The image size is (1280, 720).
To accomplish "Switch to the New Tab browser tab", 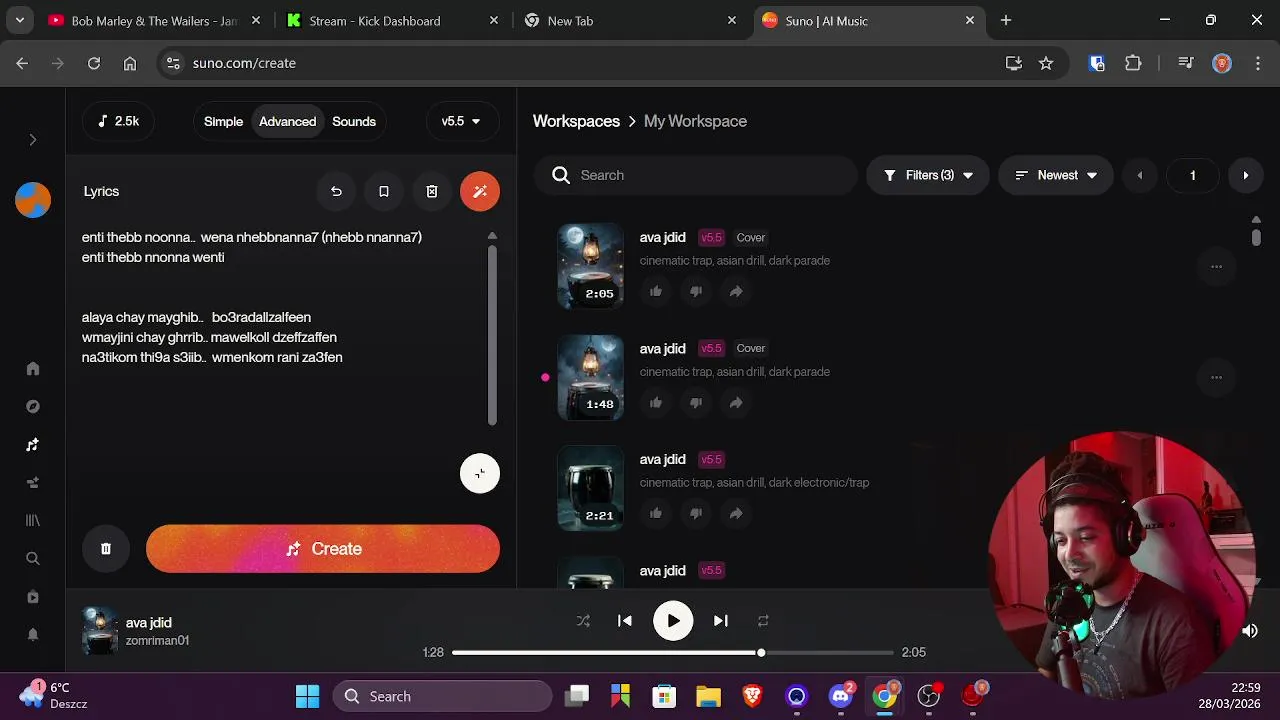I will point(631,20).
